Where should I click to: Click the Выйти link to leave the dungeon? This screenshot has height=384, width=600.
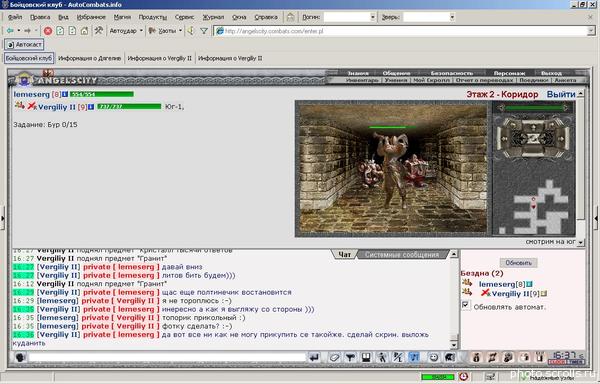coord(561,94)
